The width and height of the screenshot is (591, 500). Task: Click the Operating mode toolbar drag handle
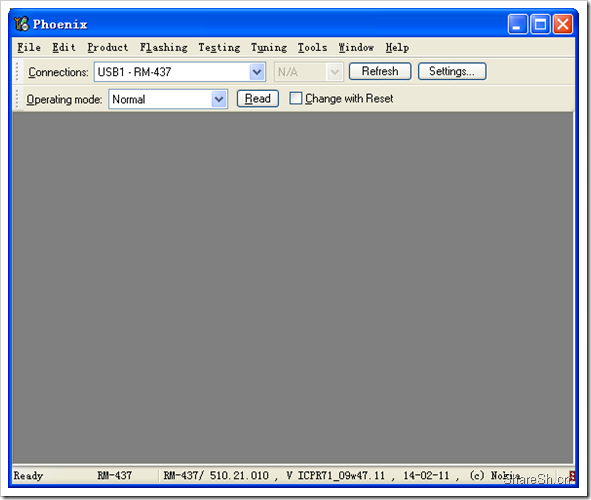tap(17, 99)
